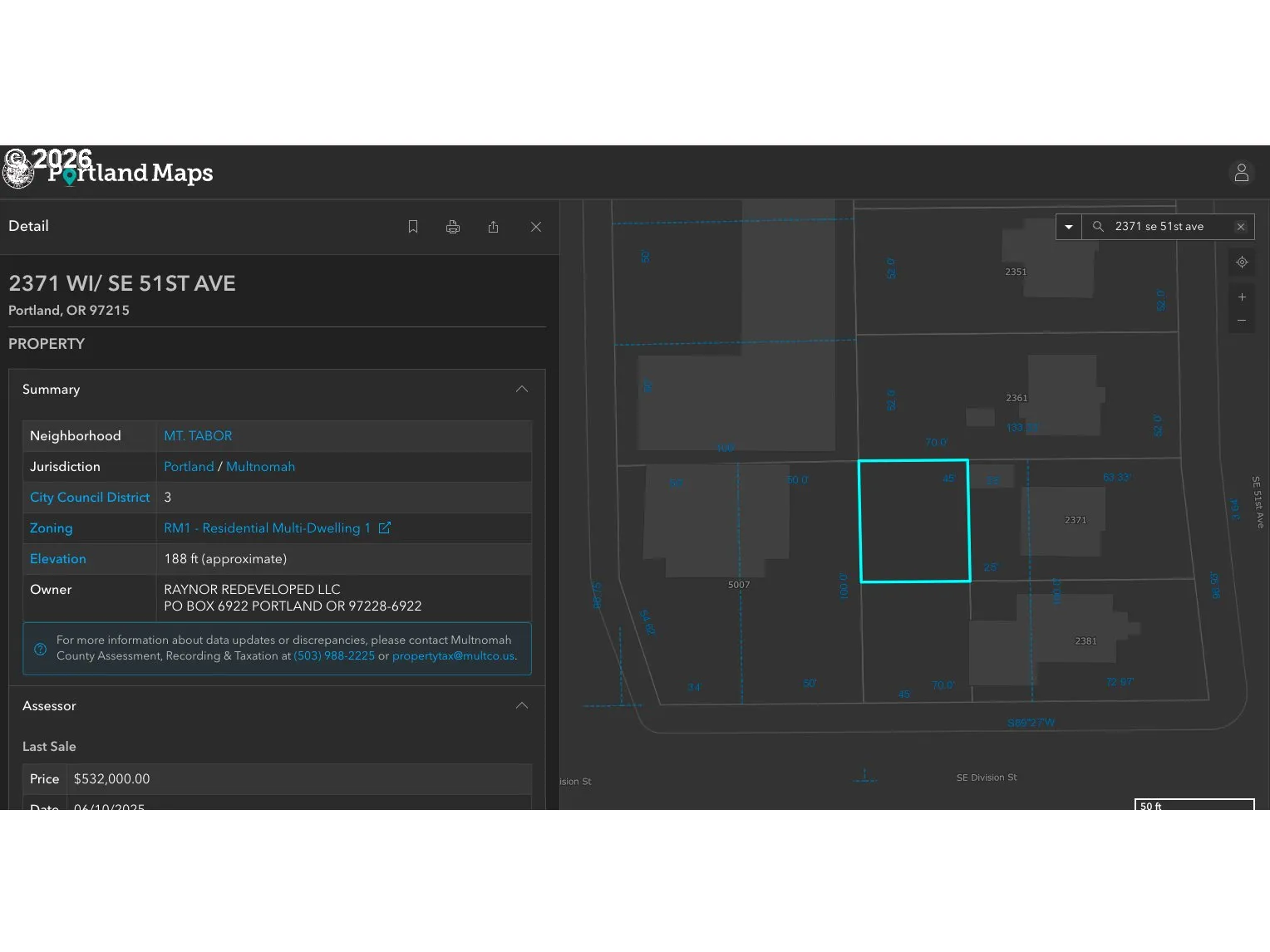
Task: Open the Zoning label link
Action: click(x=51, y=528)
